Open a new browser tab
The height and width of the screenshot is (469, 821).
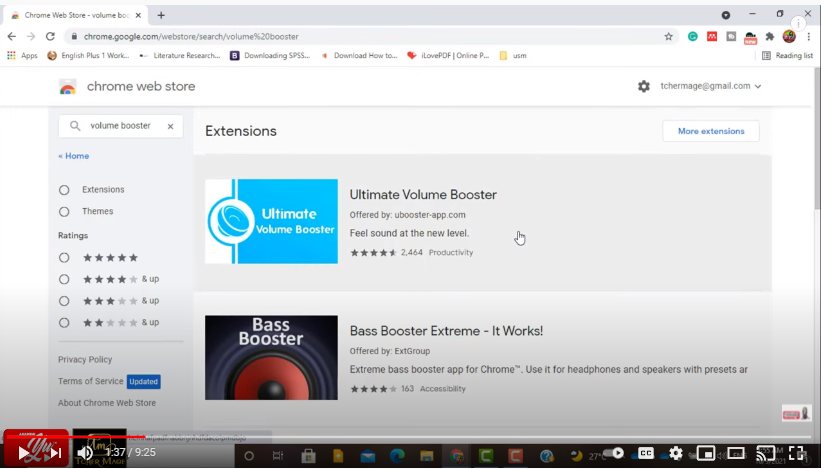click(x=161, y=15)
